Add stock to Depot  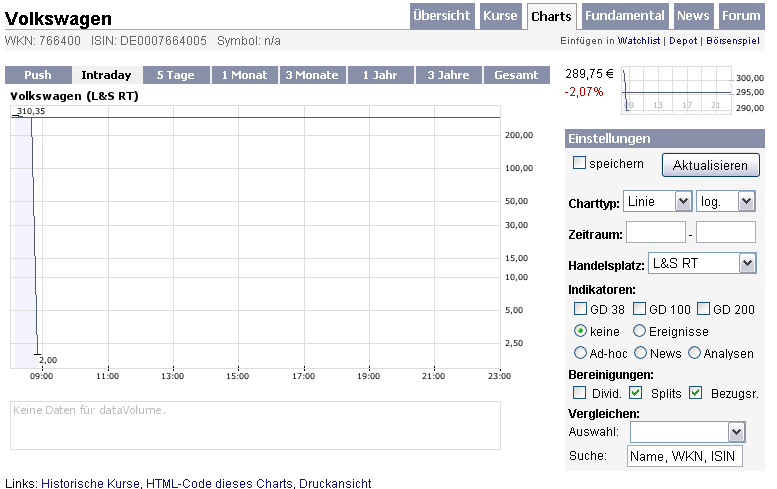683,41
